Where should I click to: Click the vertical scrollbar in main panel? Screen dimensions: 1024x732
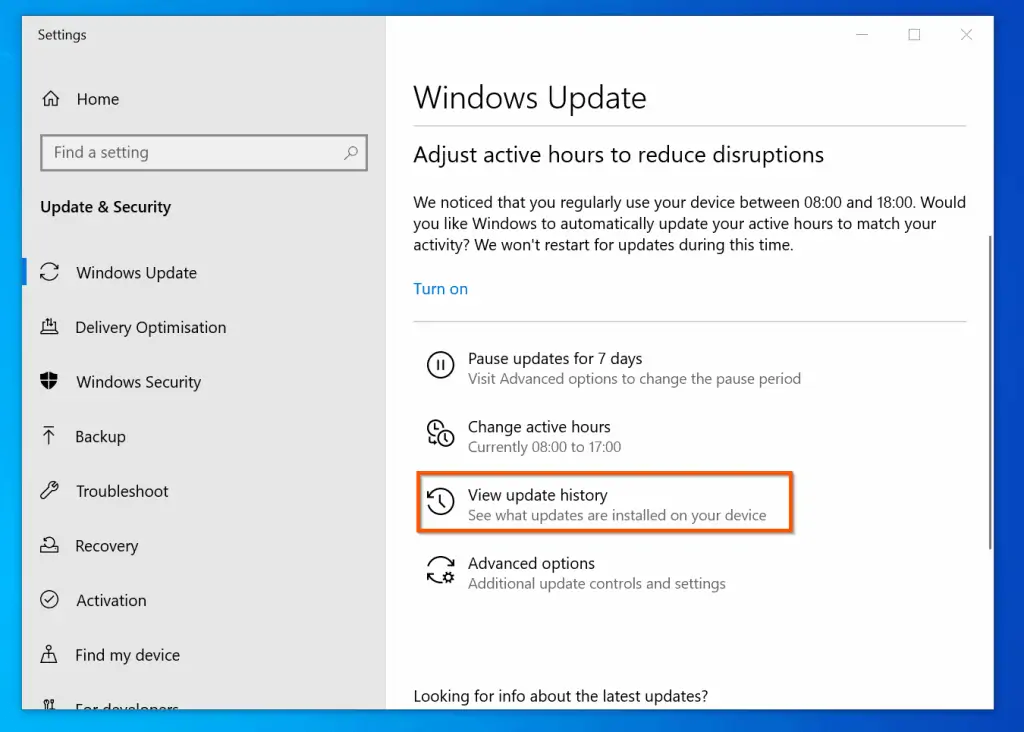990,390
